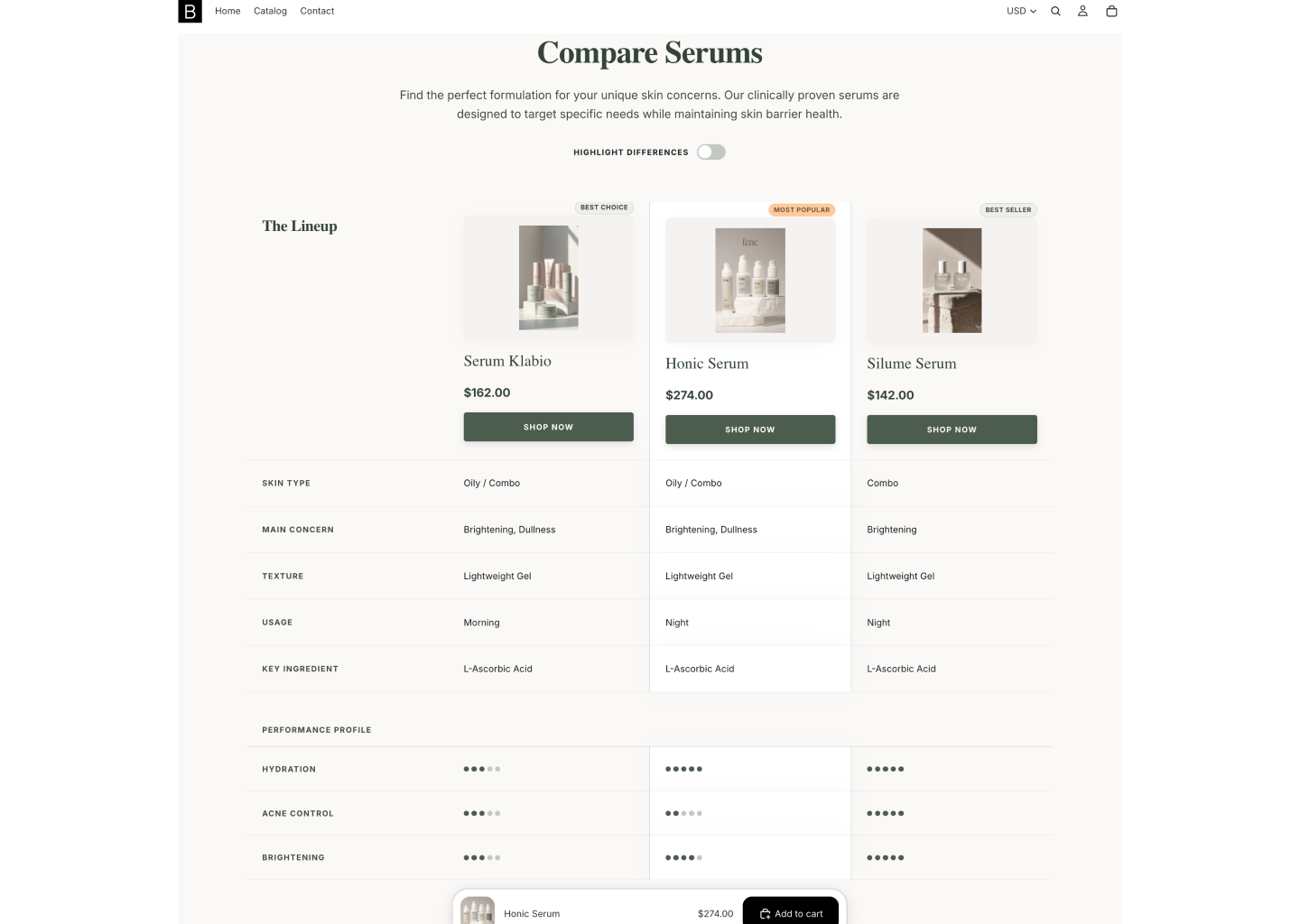Toggle the Highlight Differences switch

coord(710,152)
